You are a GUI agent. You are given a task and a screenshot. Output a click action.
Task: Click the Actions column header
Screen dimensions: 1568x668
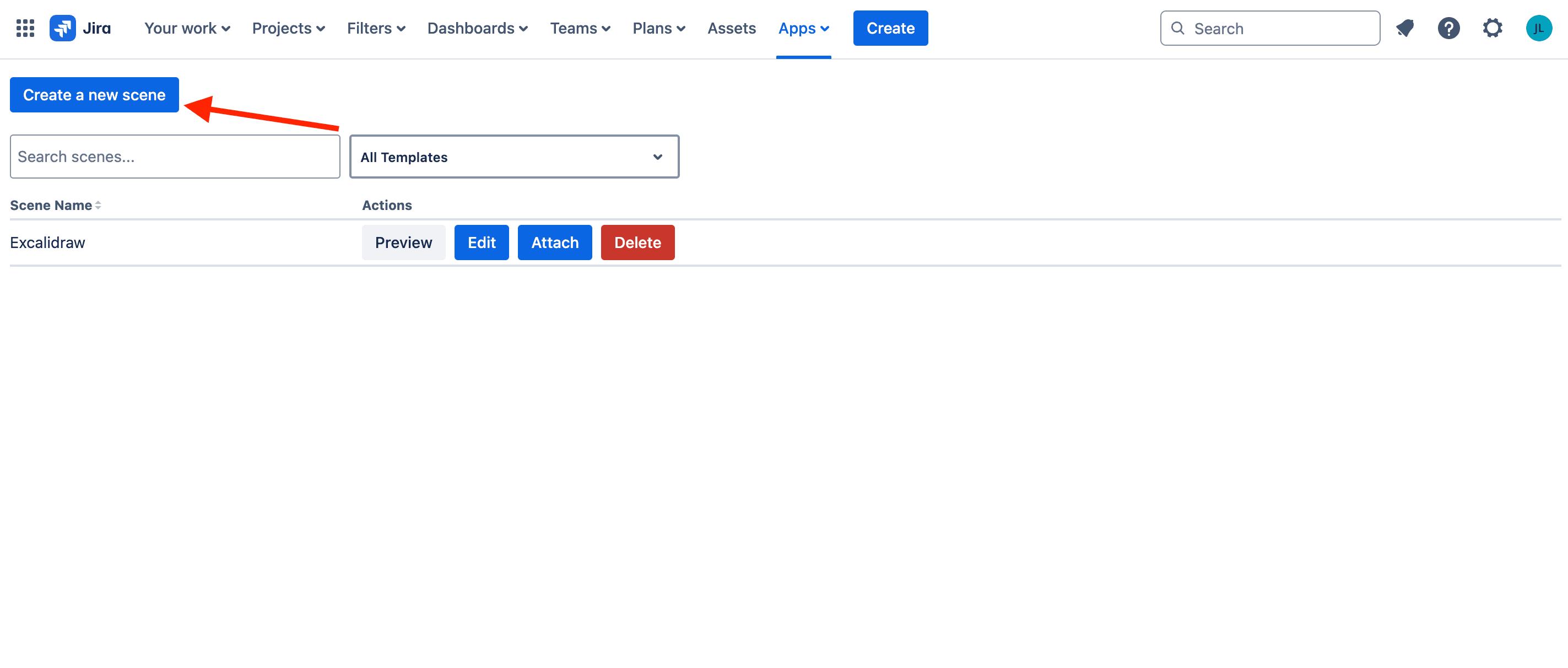pyautogui.click(x=387, y=205)
